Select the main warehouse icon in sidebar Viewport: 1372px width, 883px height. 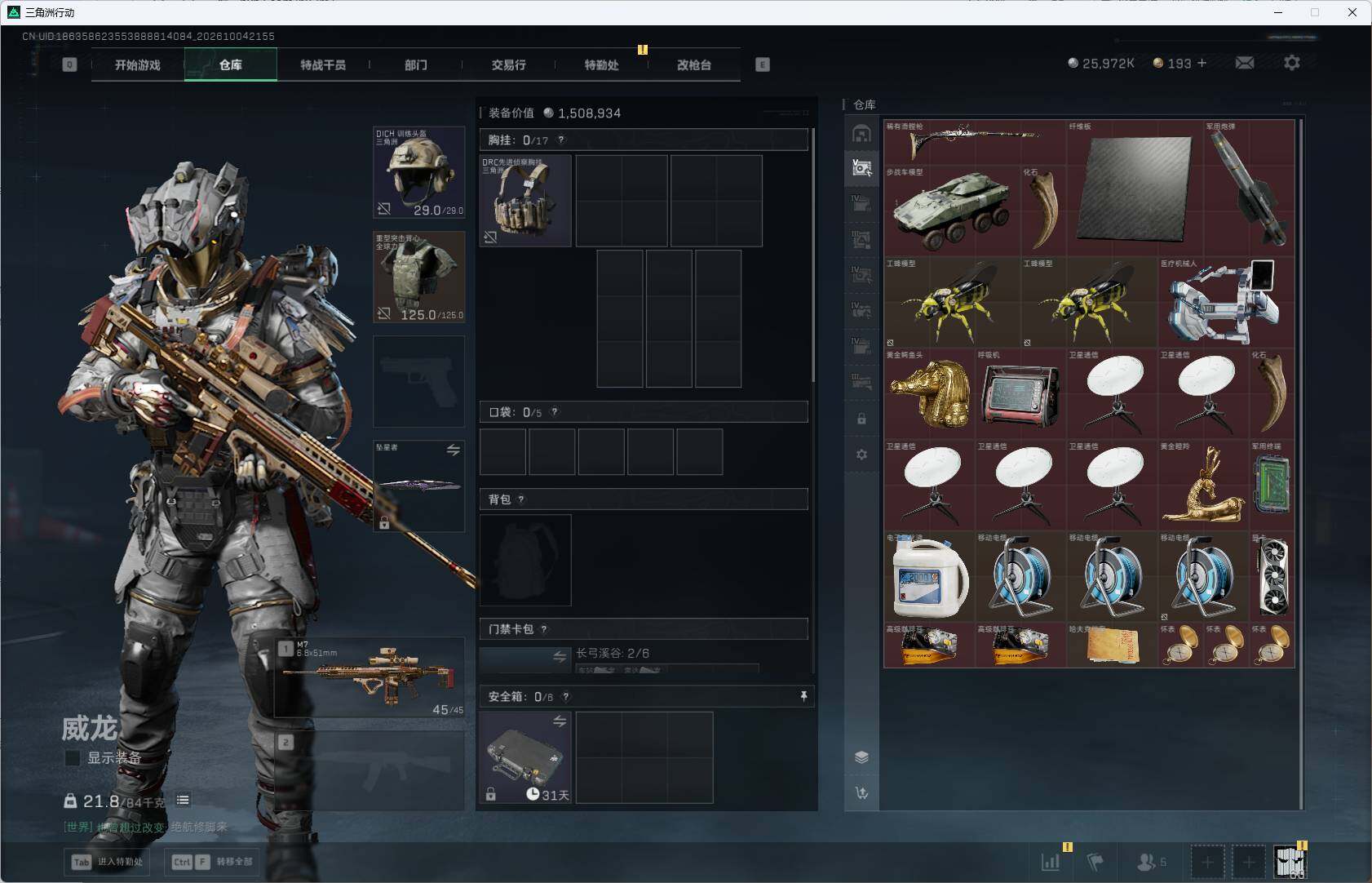click(x=861, y=133)
